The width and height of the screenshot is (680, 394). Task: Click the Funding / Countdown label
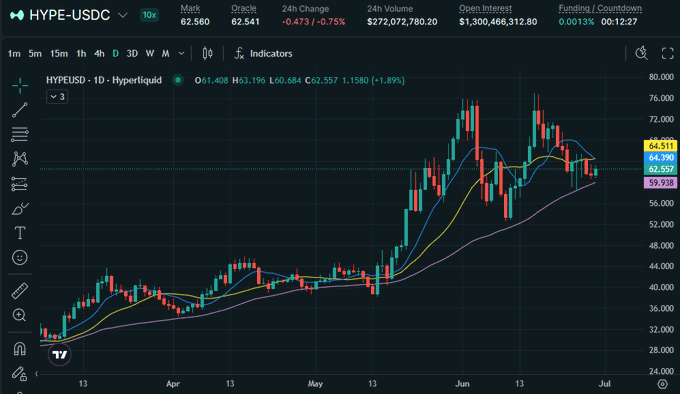click(x=600, y=9)
